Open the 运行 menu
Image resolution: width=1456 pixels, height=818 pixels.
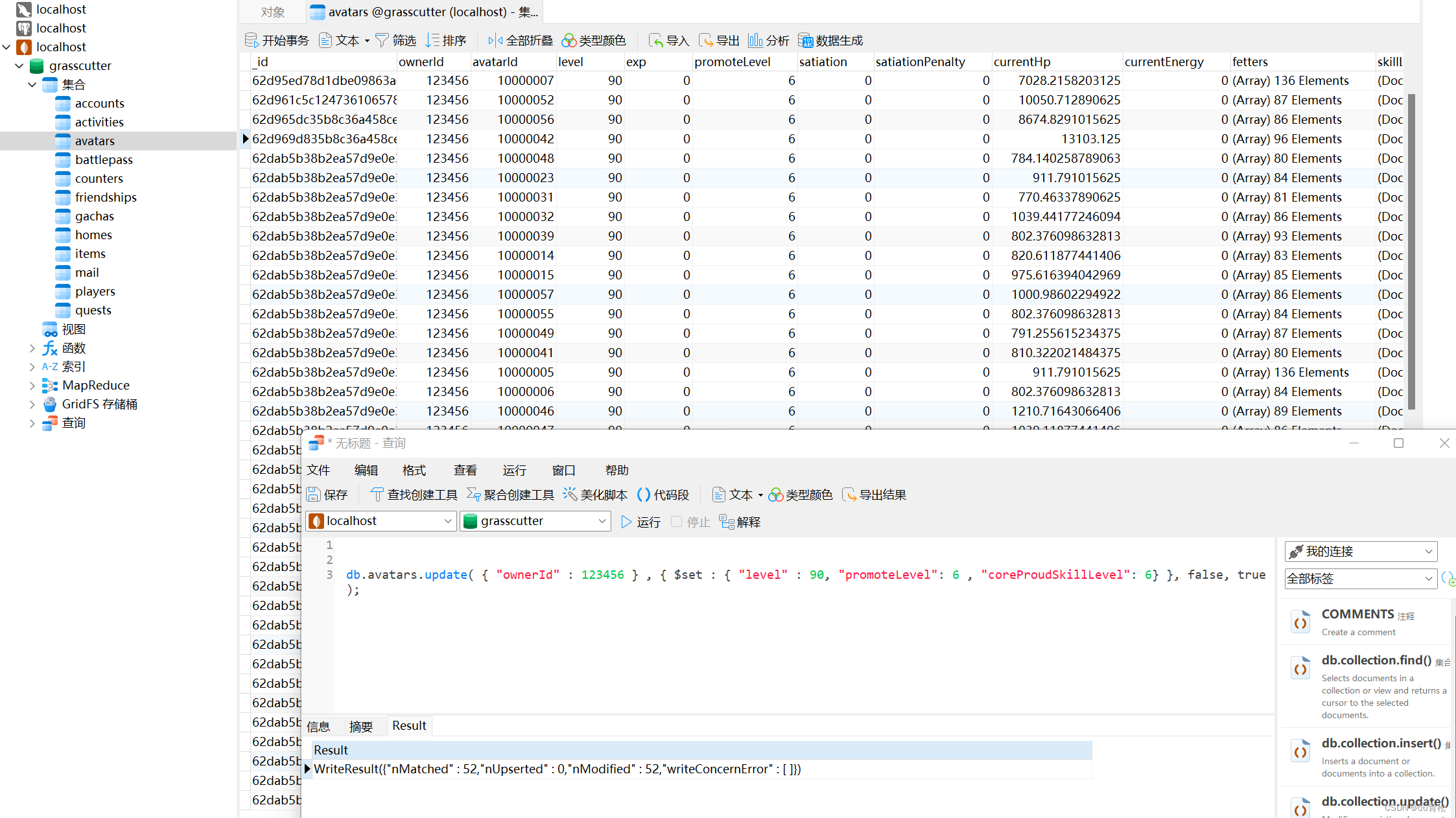[514, 470]
